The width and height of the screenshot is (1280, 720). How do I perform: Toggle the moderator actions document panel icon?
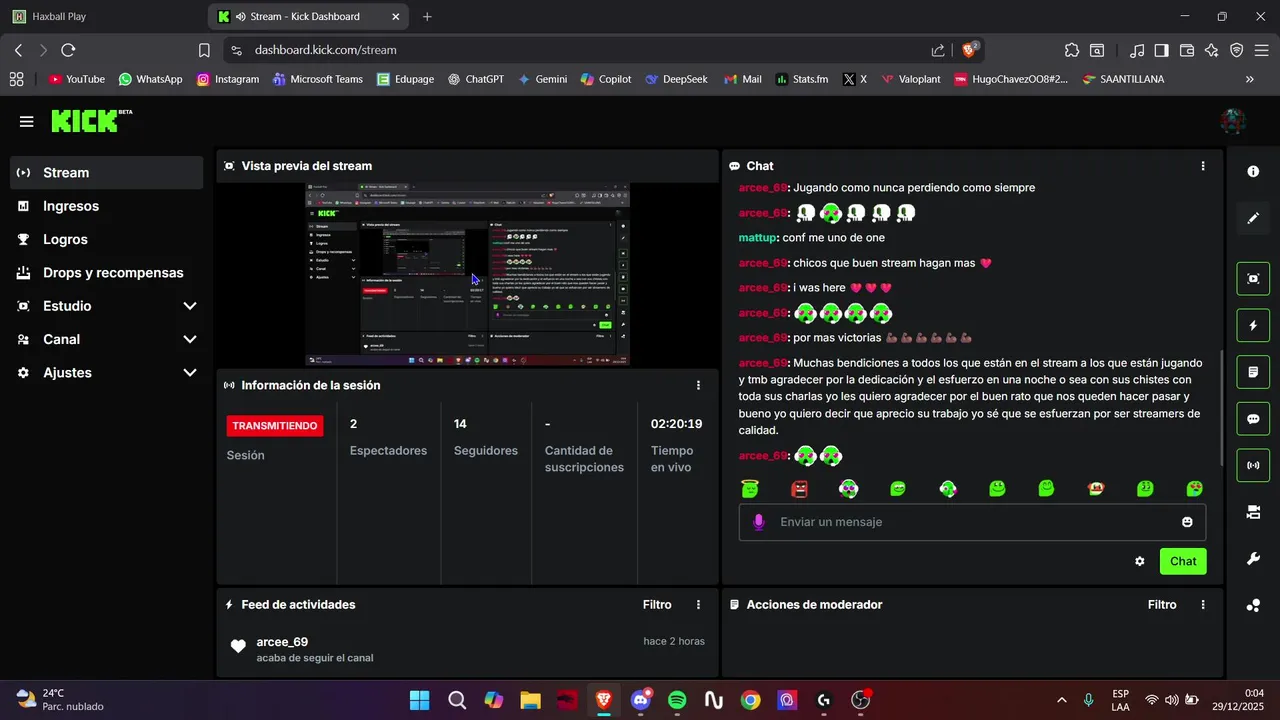1253,372
